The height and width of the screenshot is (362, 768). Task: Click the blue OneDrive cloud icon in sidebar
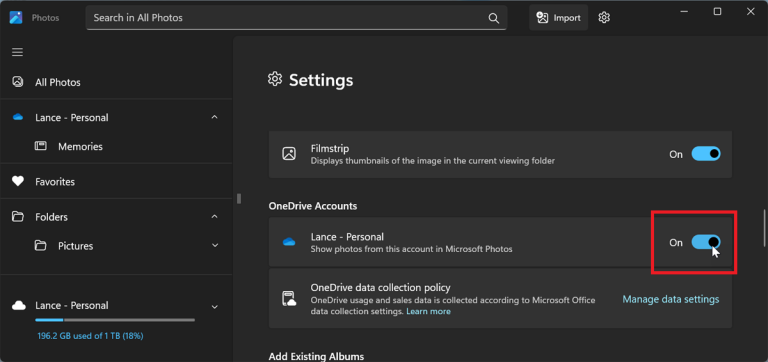pyautogui.click(x=18, y=118)
